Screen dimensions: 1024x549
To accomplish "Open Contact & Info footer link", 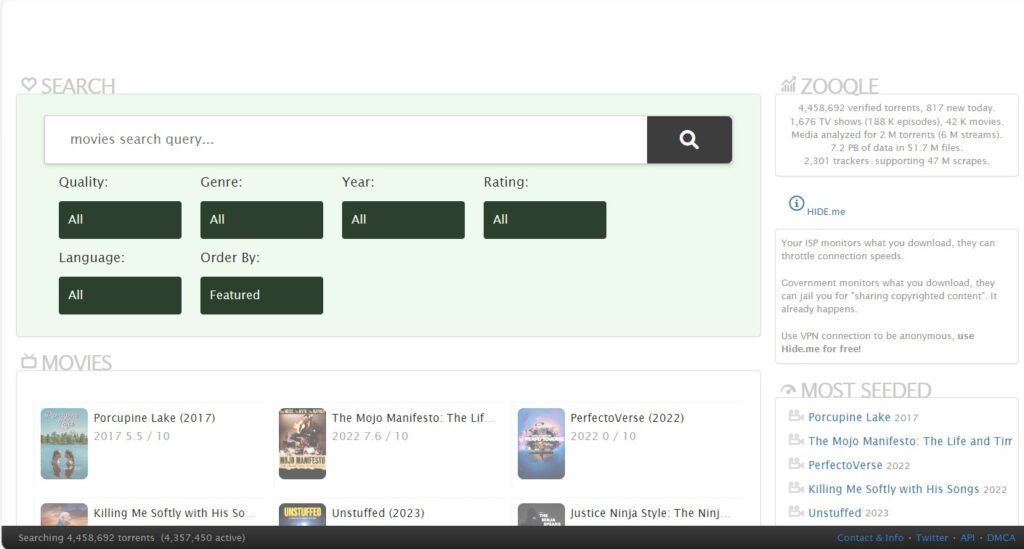I will 870,538.
